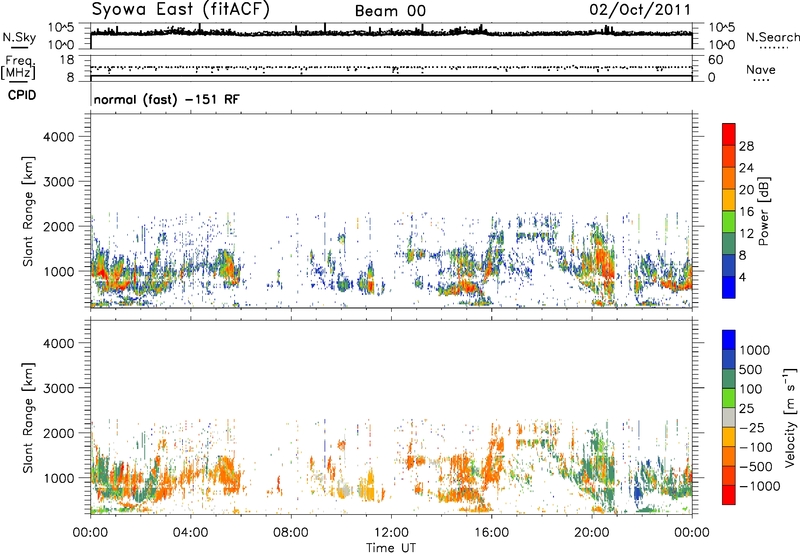Click the gray segment of velocity colorbar
800x554 pixels.
729,417
